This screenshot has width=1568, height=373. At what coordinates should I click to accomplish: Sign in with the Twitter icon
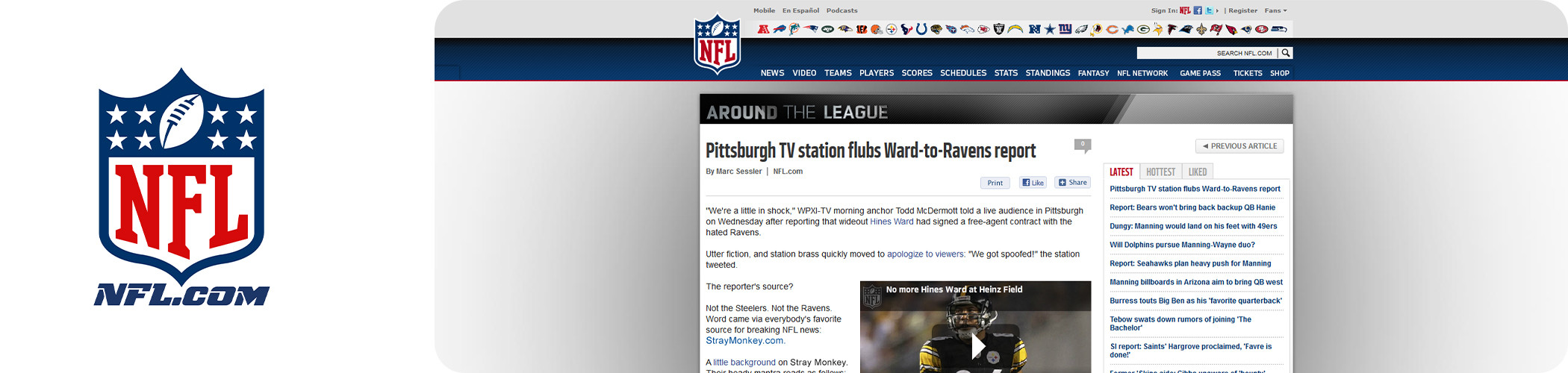point(1209,10)
